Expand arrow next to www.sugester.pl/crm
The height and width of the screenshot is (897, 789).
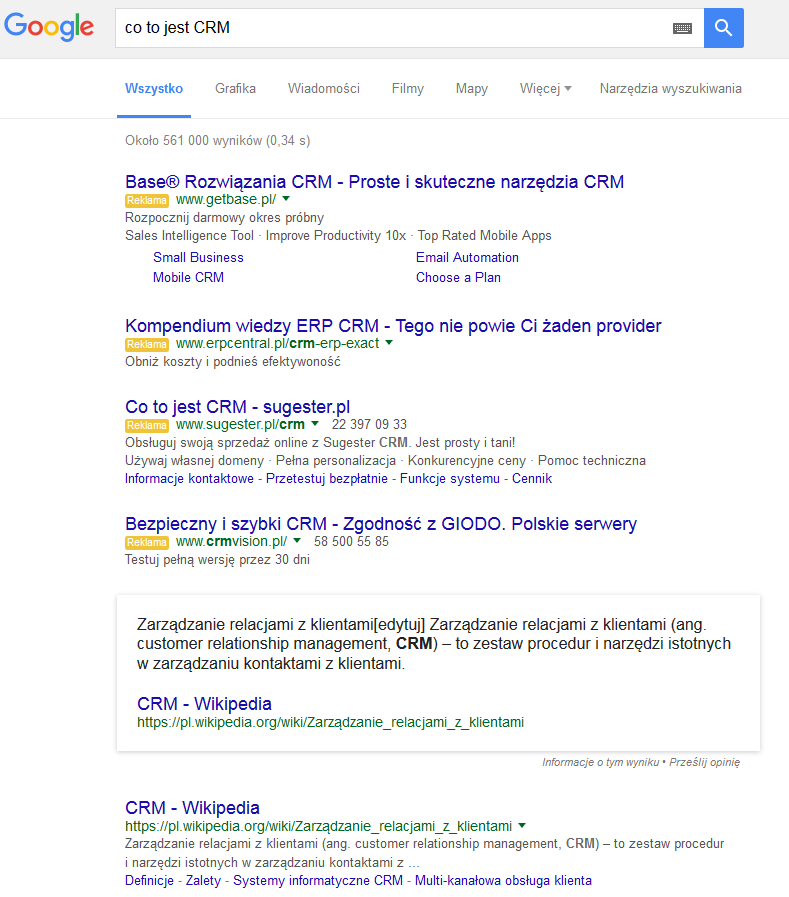[x=315, y=424]
